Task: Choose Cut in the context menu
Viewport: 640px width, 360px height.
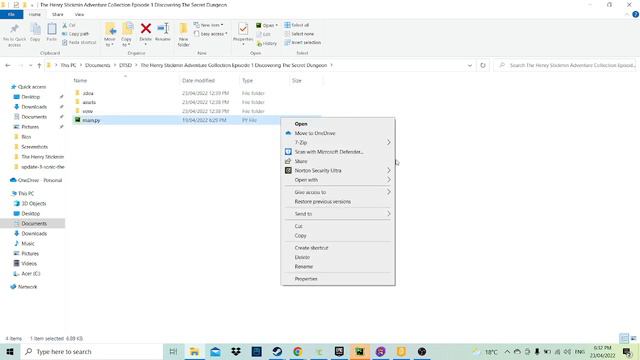Action: click(x=338, y=226)
